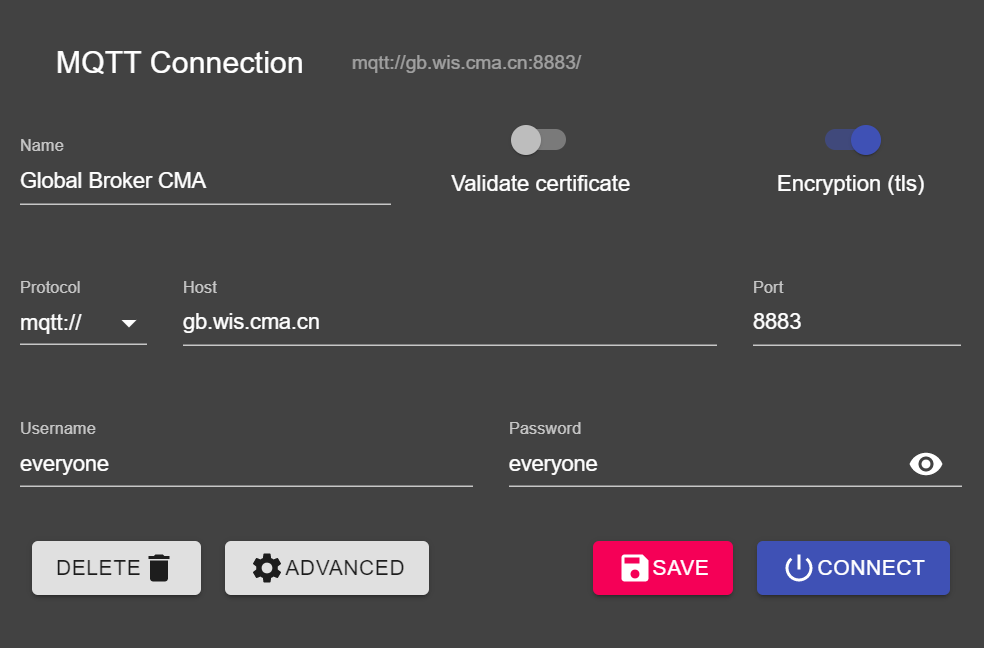Save the connection with the SAVE button

662,567
